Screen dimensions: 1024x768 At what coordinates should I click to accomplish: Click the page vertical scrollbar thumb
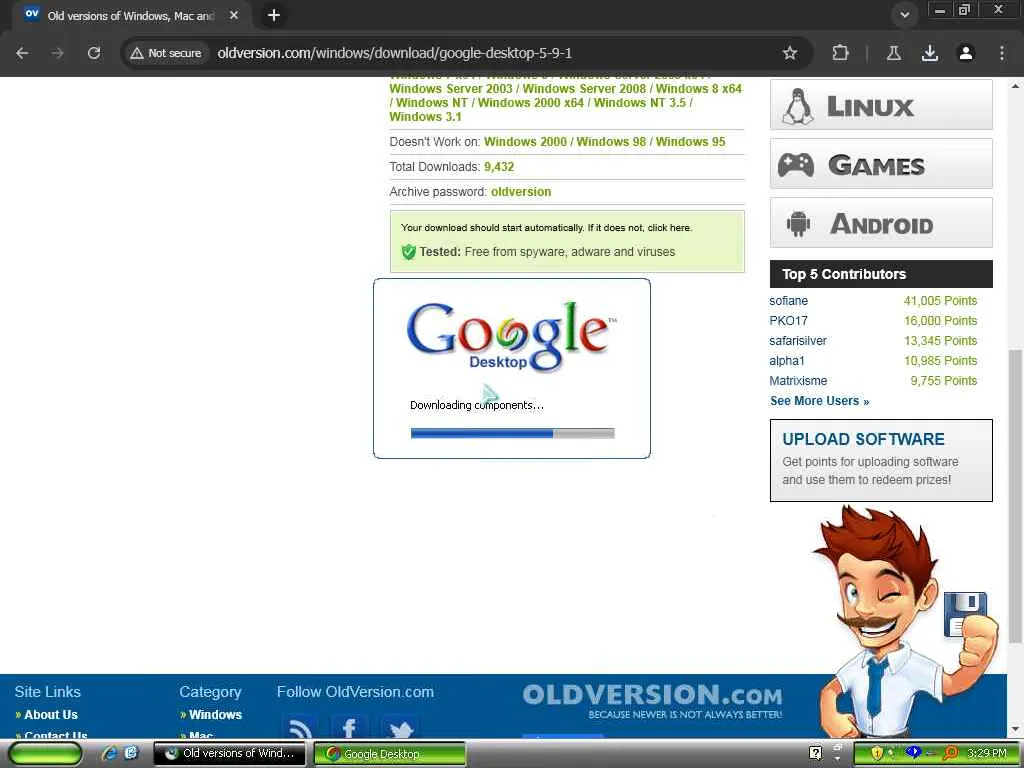click(1015, 496)
